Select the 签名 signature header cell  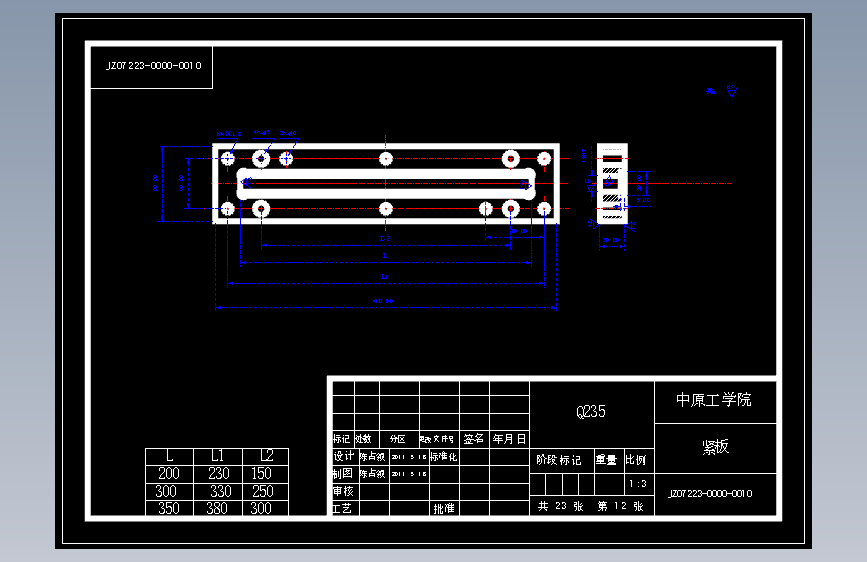[474, 439]
